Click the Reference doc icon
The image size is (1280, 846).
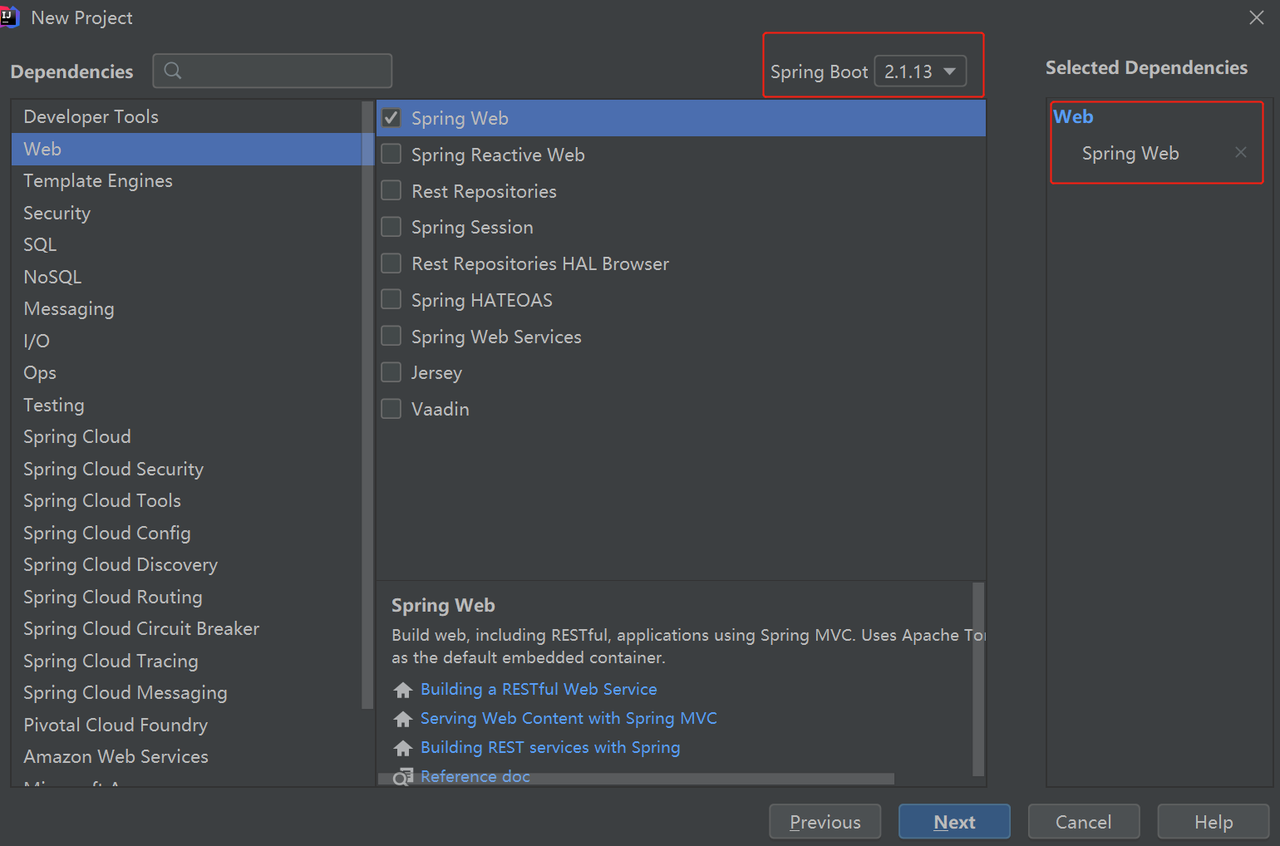point(403,777)
